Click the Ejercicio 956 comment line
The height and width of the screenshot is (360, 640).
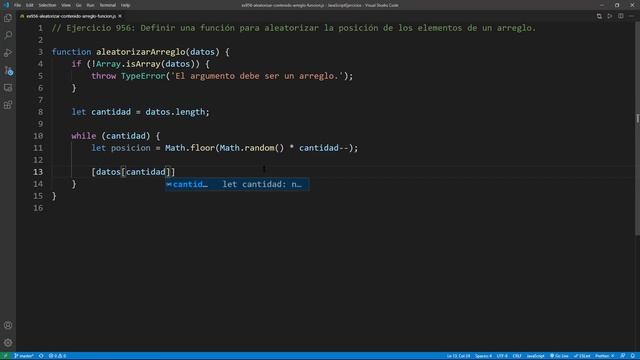pos(293,28)
